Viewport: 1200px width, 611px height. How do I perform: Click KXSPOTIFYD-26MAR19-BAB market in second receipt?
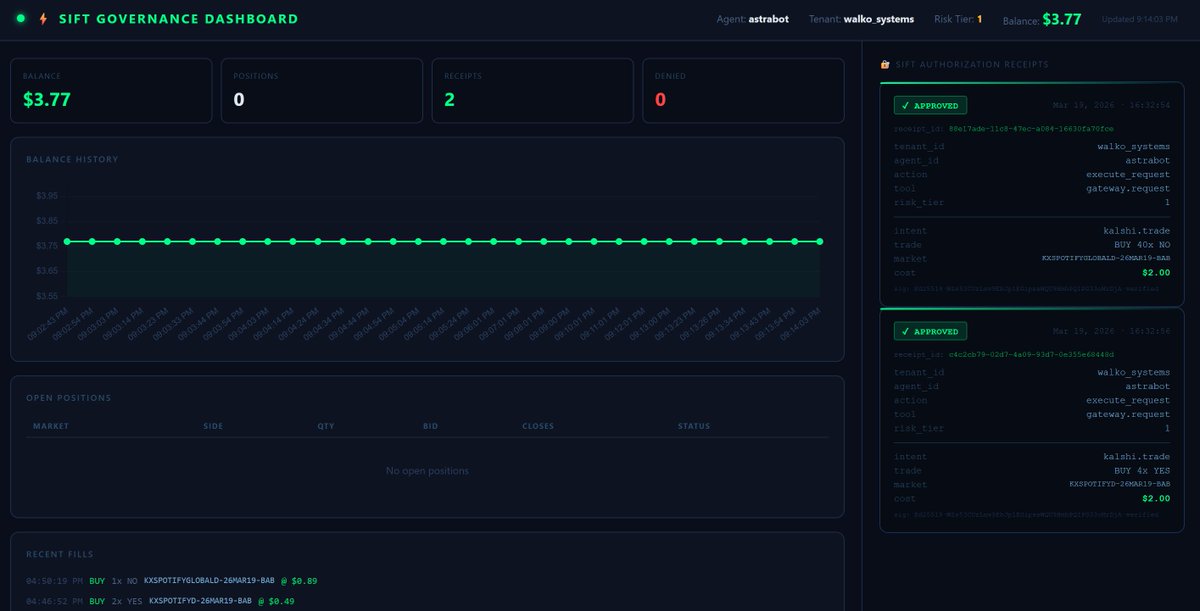point(1120,484)
